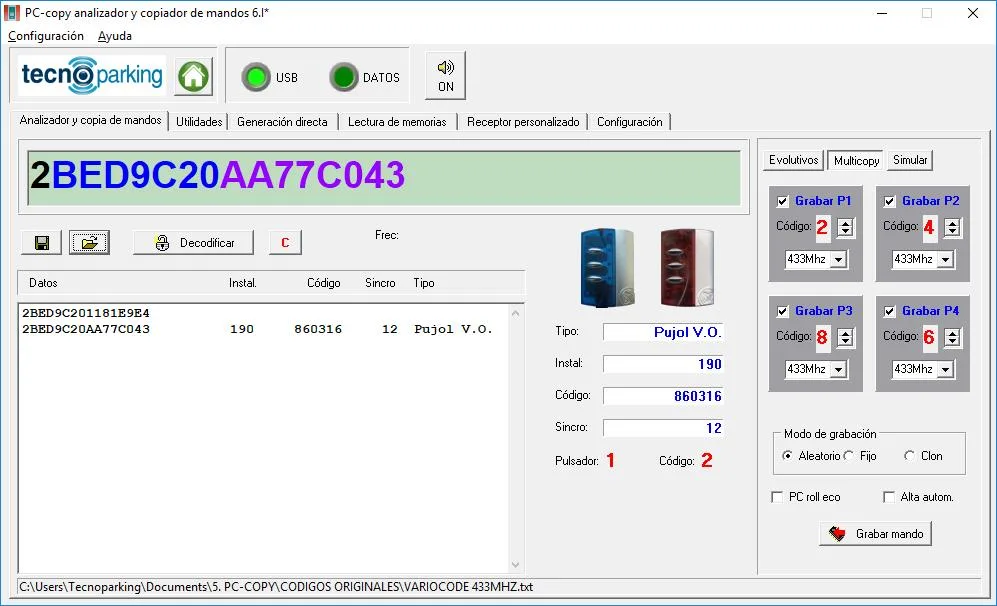Screen dimensions: 997x606
Task: Click the USB green status light
Action: point(256,78)
